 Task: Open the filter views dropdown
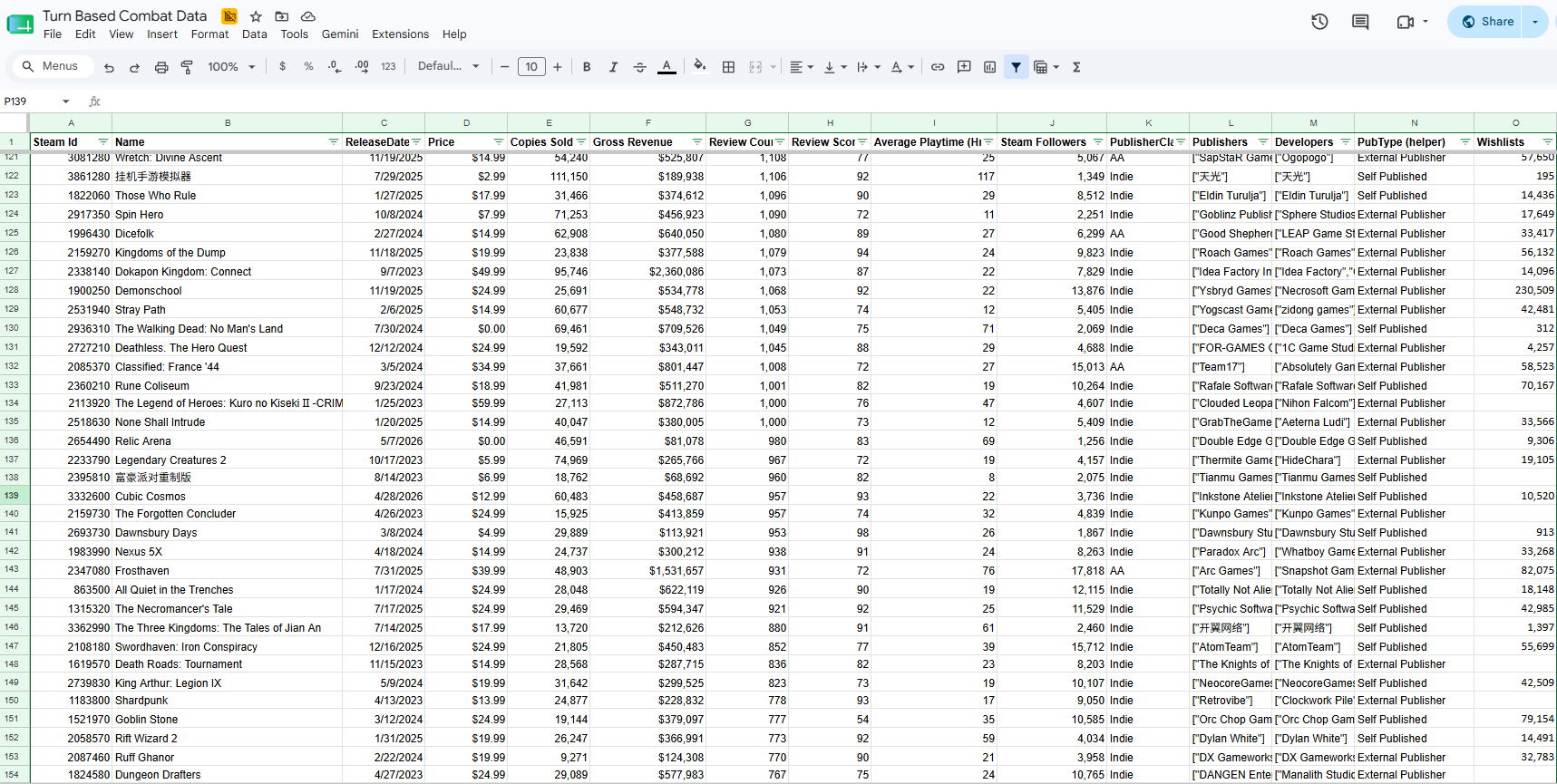(1046, 67)
